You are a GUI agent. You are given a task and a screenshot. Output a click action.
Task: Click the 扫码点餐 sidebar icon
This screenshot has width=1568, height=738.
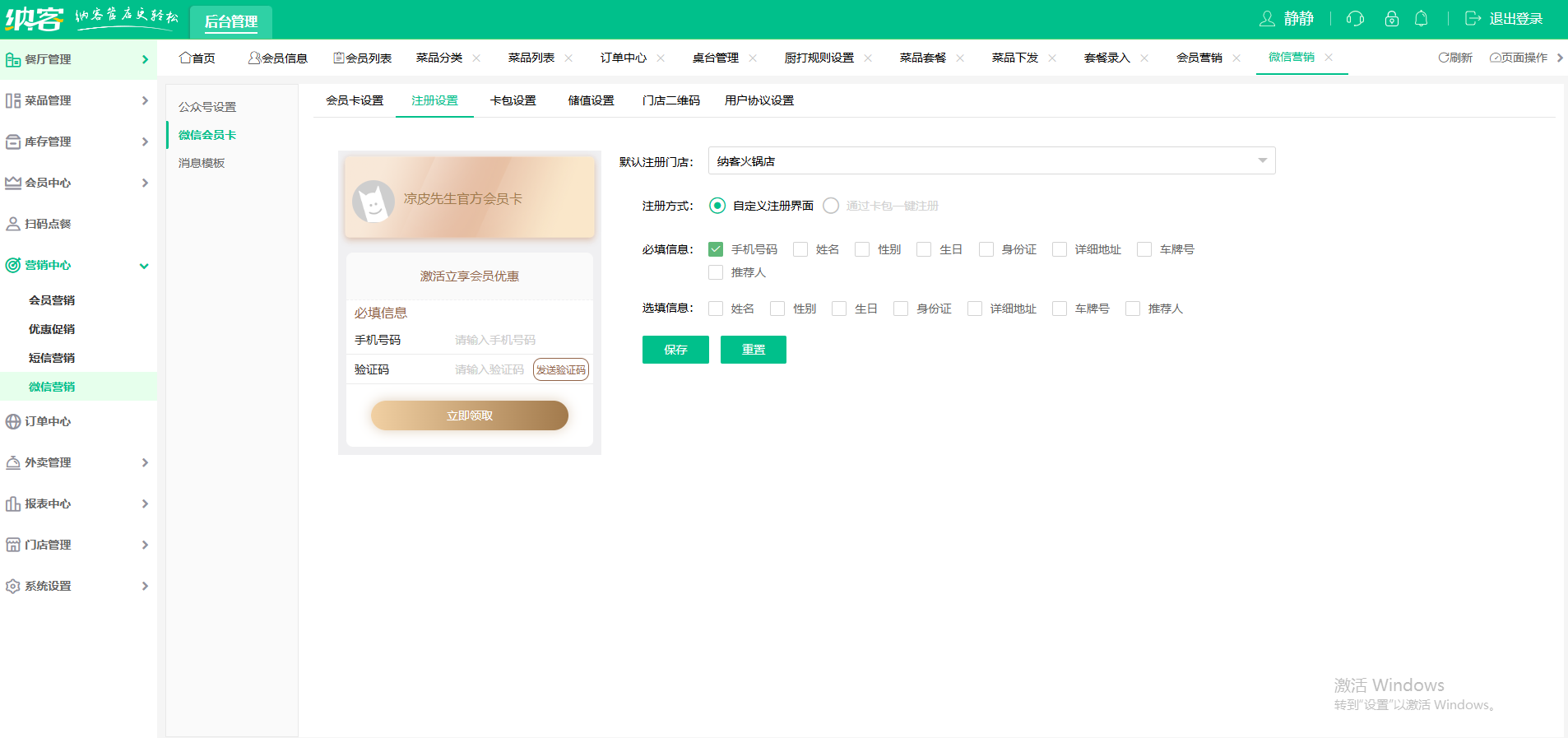13,224
